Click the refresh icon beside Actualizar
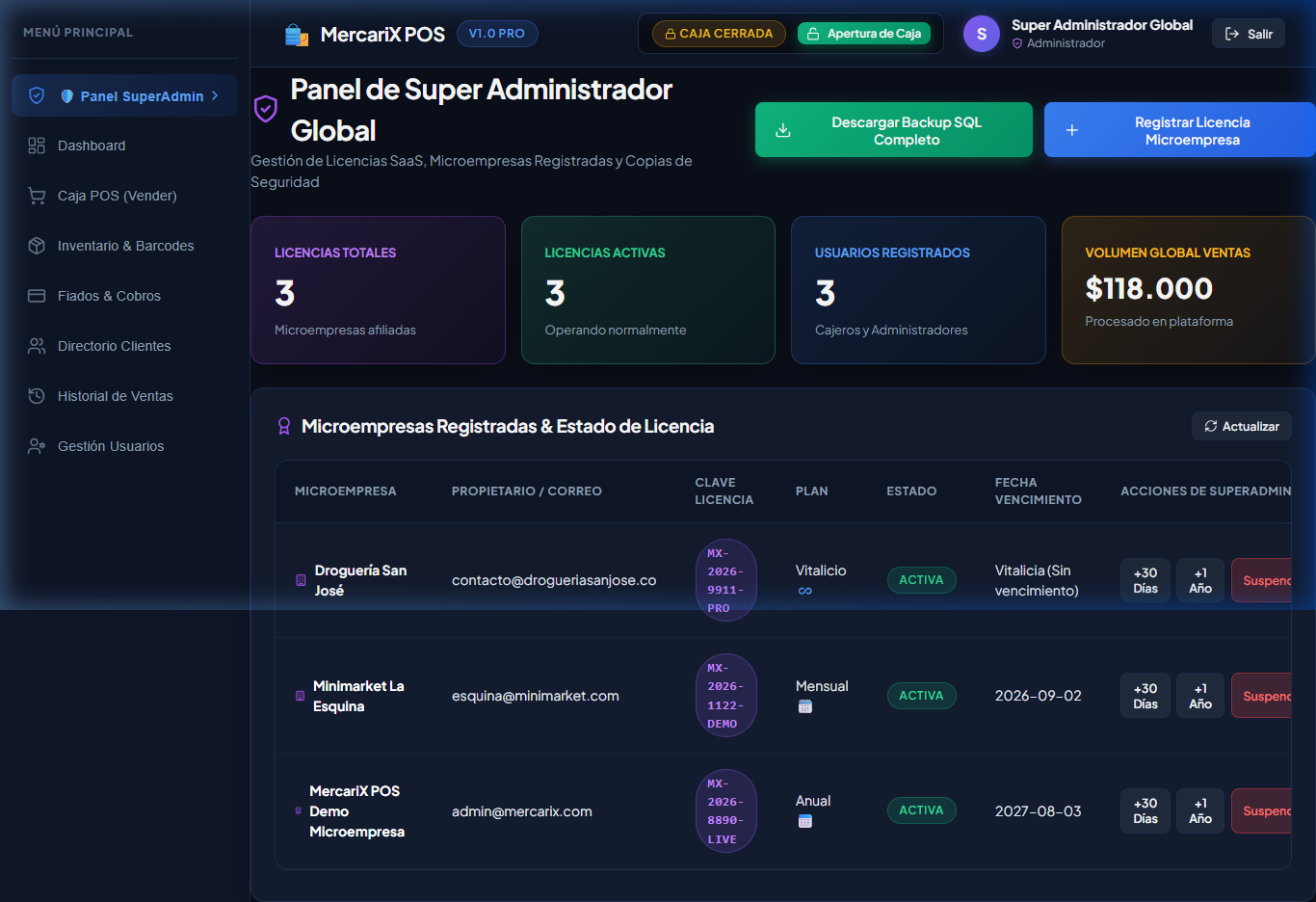Viewport: 1316px width, 902px height. click(1211, 426)
